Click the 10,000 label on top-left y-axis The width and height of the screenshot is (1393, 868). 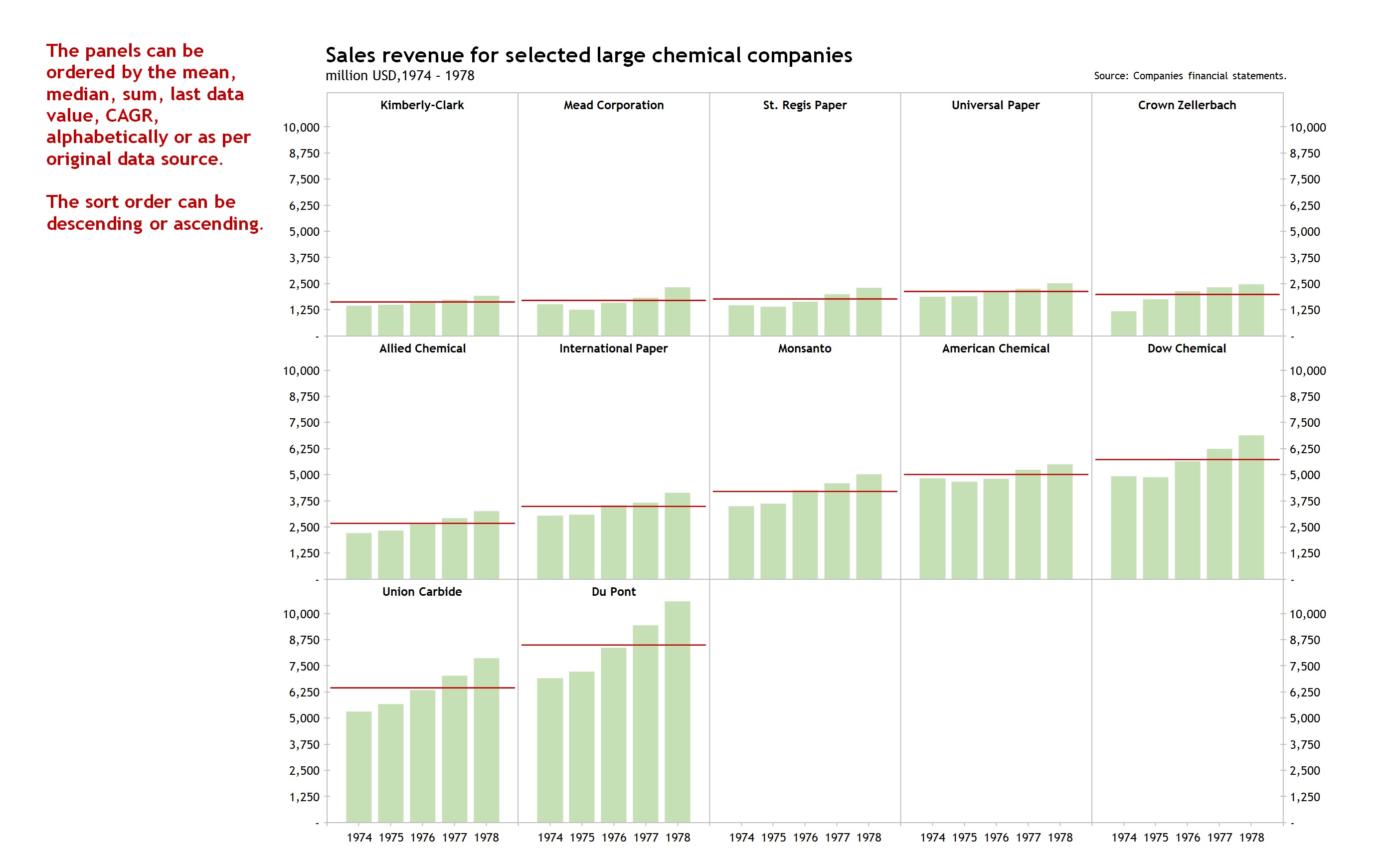[x=301, y=128]
